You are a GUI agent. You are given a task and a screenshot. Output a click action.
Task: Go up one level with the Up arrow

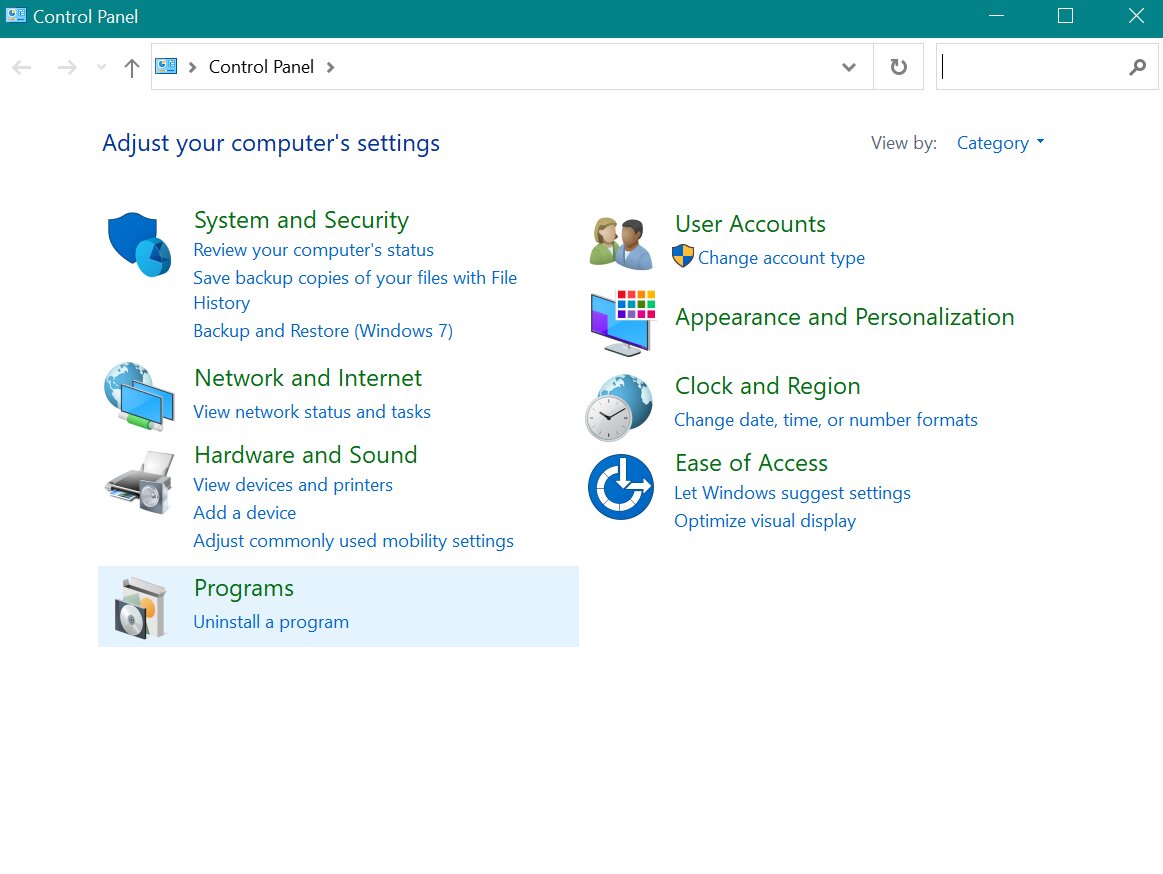[x=132, y=68]
